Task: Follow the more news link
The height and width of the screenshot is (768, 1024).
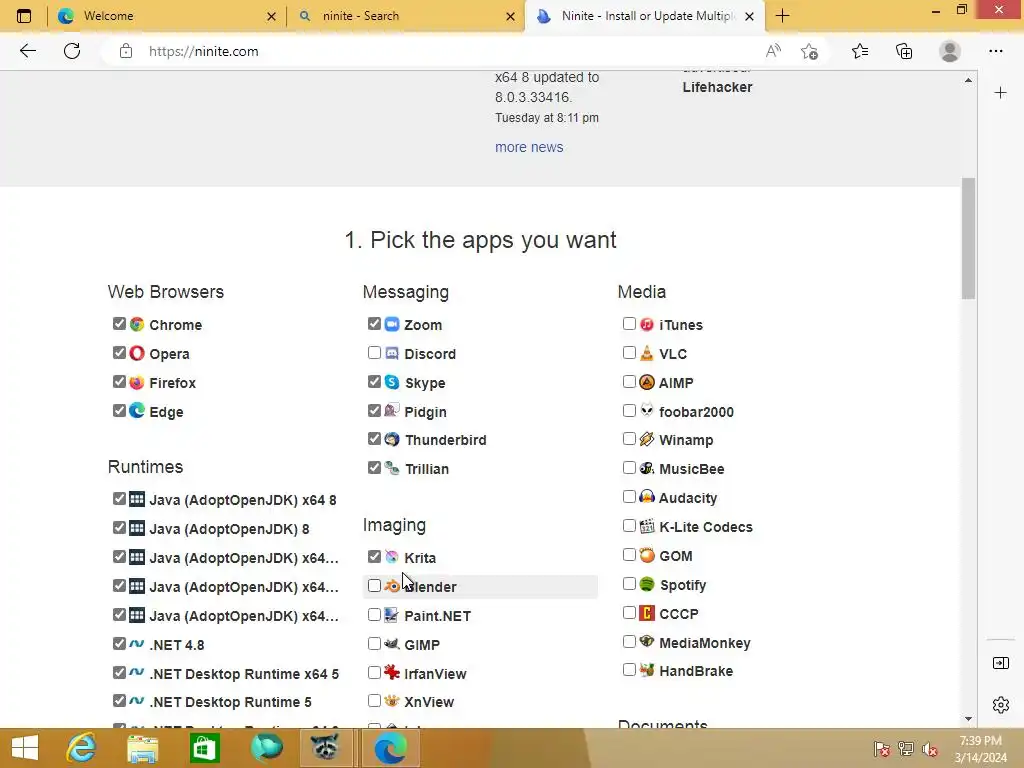Action: point(529,147)
